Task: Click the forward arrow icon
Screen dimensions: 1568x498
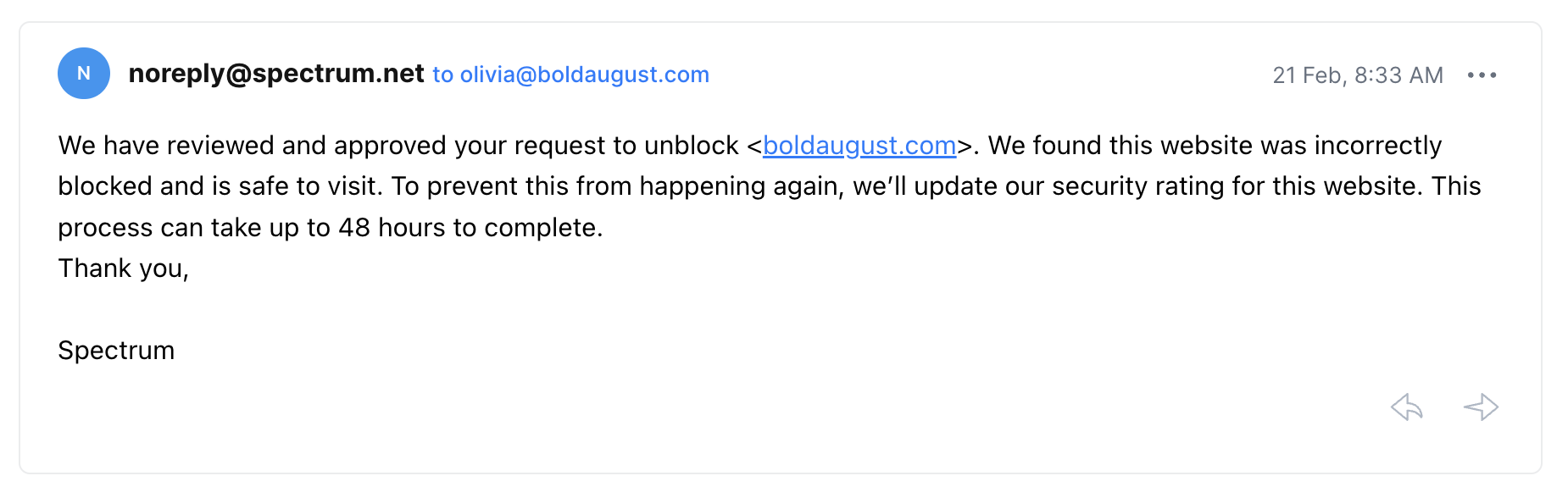Action: coord(1481,407)
